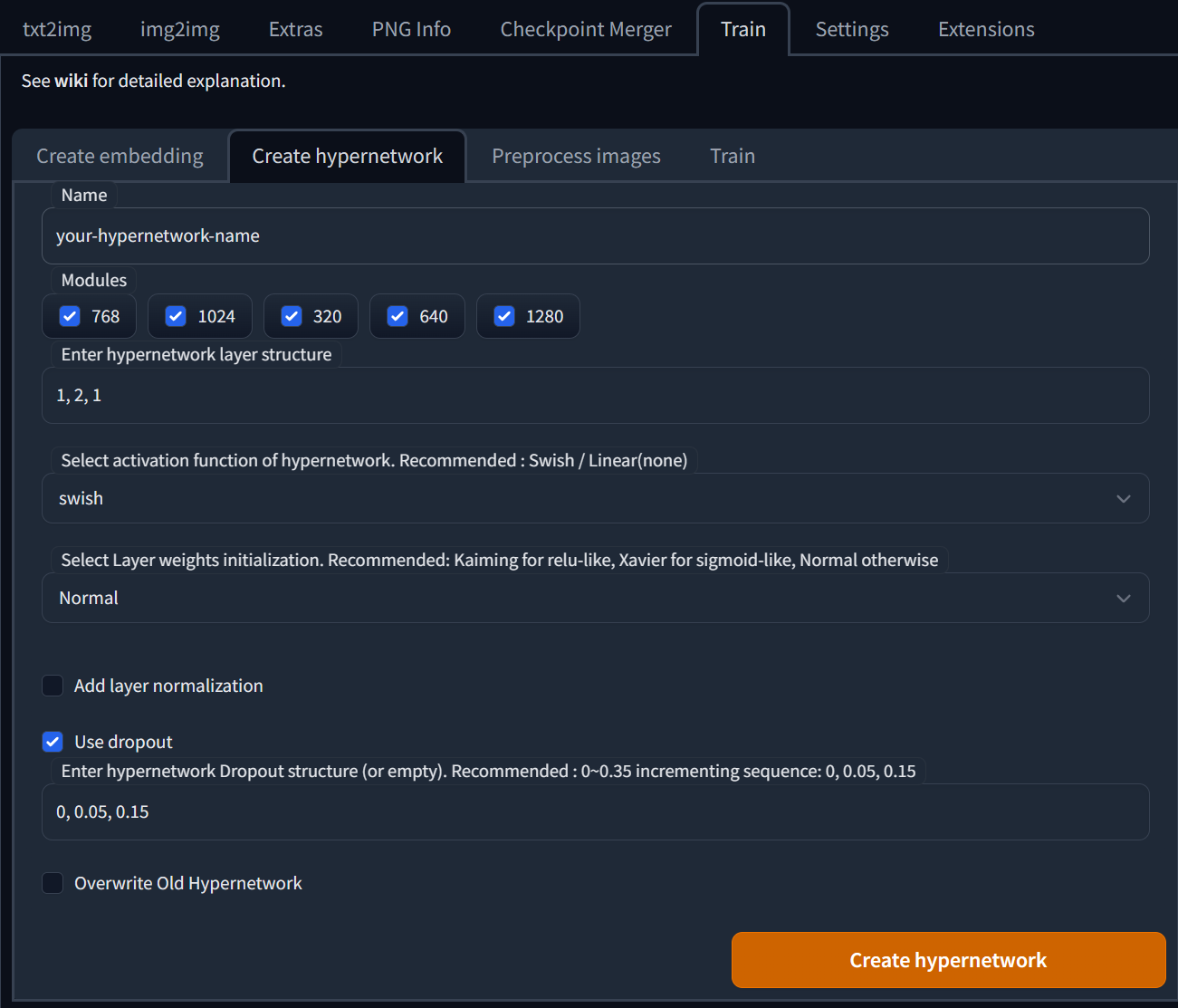Image resolution: width=1178 pixels, height=1008 pixels.
Task: Go to the txt2img tab
Action: click(57, 29)
